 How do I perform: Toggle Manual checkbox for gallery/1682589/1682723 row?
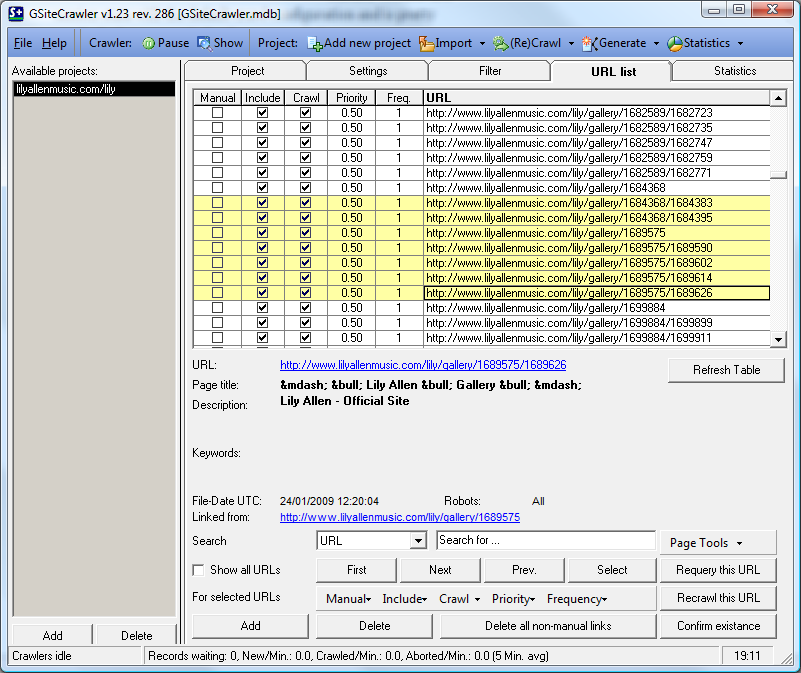218,112
